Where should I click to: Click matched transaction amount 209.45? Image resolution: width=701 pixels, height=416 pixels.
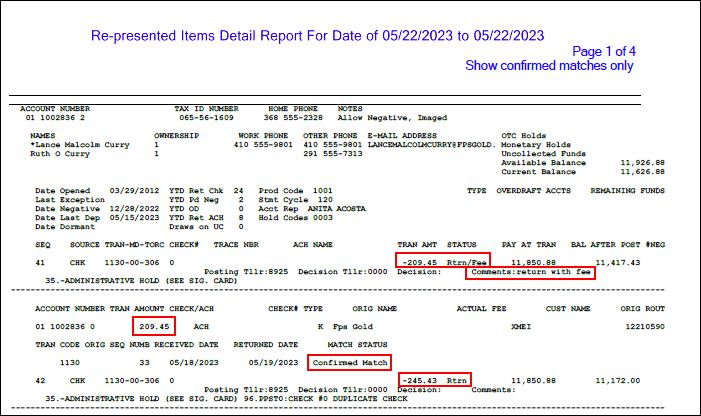point(154,327)
